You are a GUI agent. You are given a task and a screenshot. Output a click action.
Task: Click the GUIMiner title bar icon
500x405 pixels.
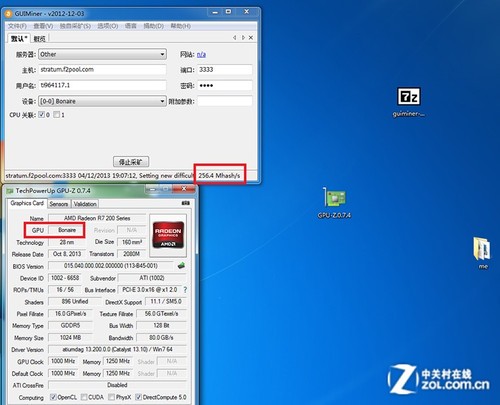[x=9, y=14]
